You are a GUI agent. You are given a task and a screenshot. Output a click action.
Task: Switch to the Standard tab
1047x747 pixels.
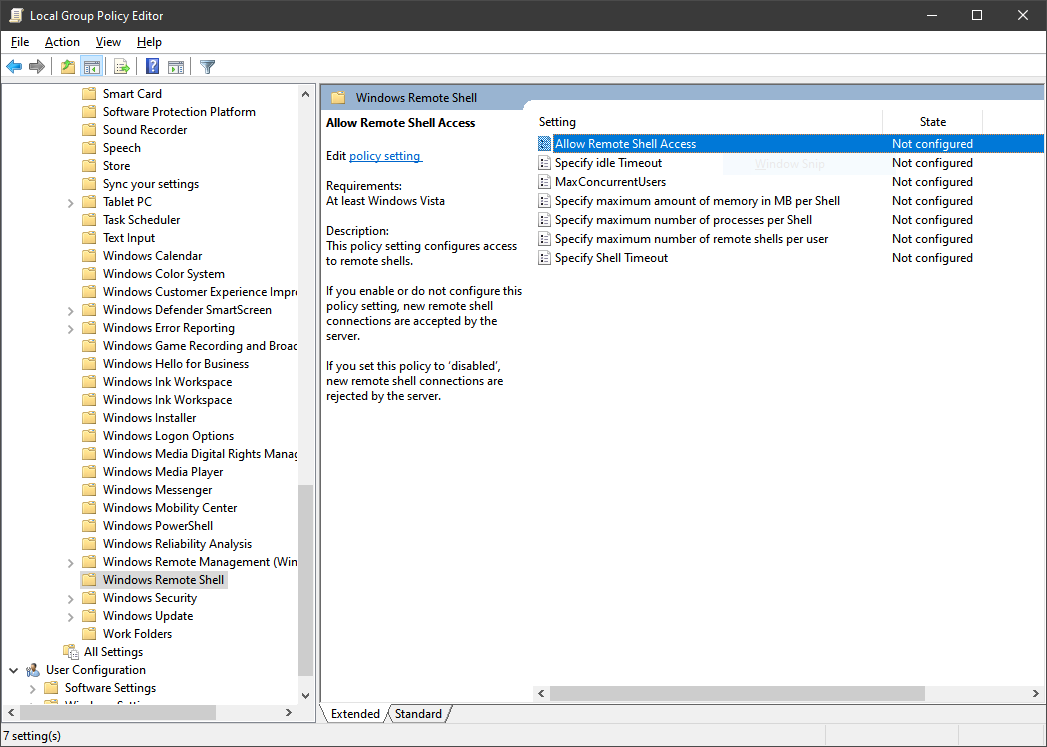pyautogui.click(x=419, y=714)
